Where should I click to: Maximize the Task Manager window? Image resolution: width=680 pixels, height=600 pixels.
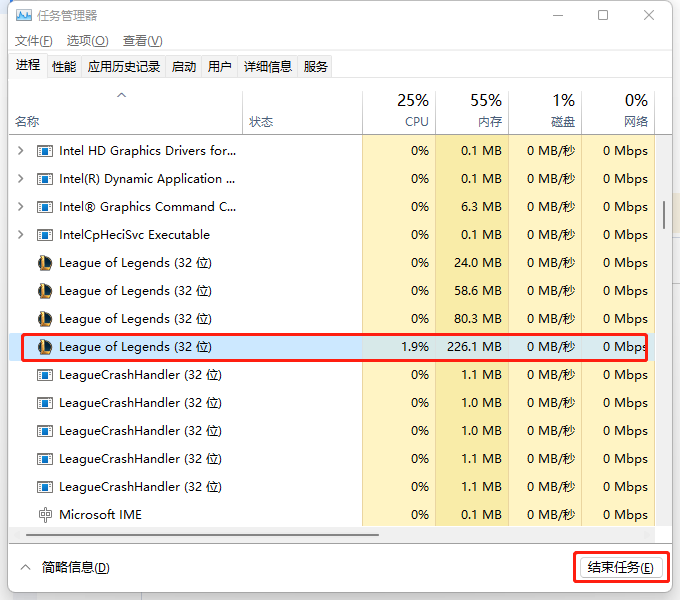coord(603,16)
